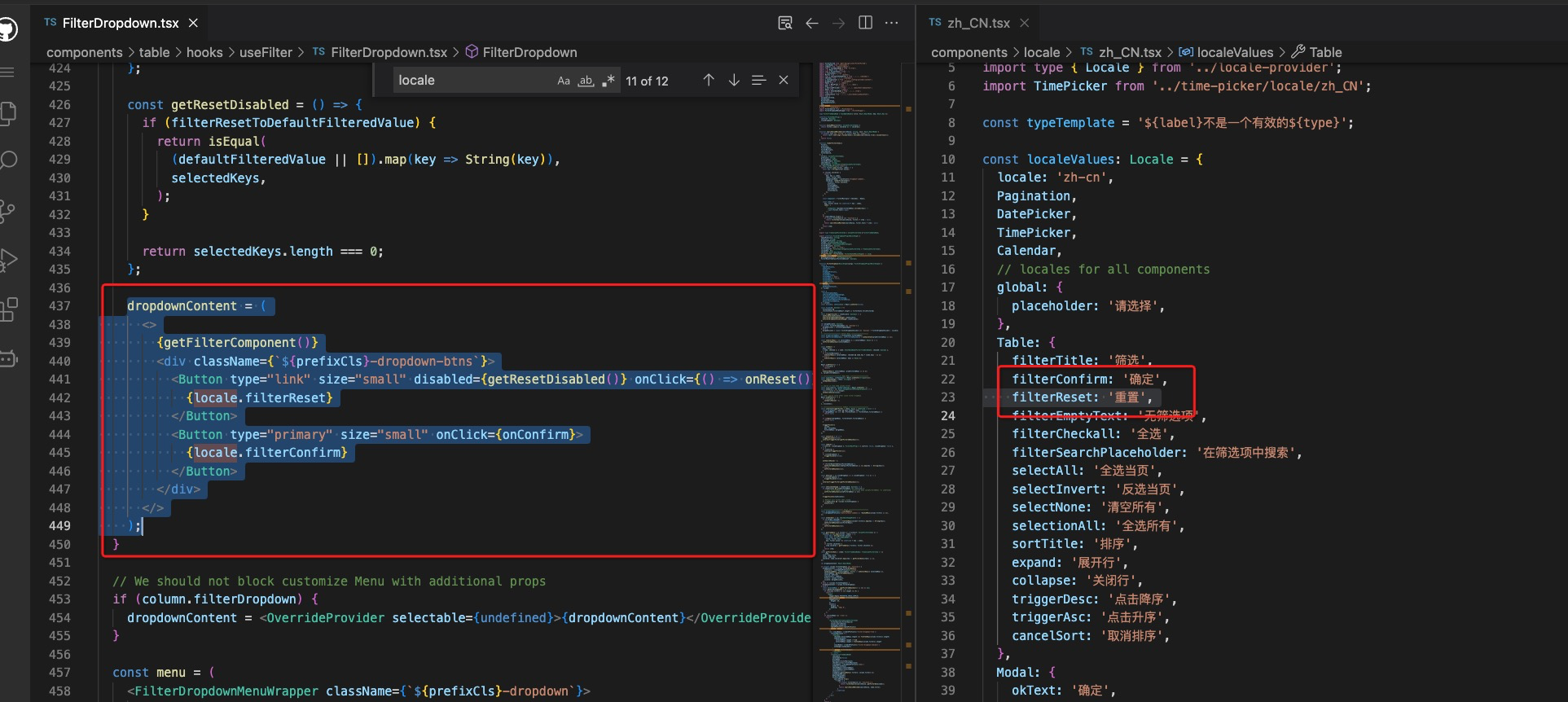Click 'Pagination,' on line 12
1568x702 pixels.
click(x=1037, y=196)
